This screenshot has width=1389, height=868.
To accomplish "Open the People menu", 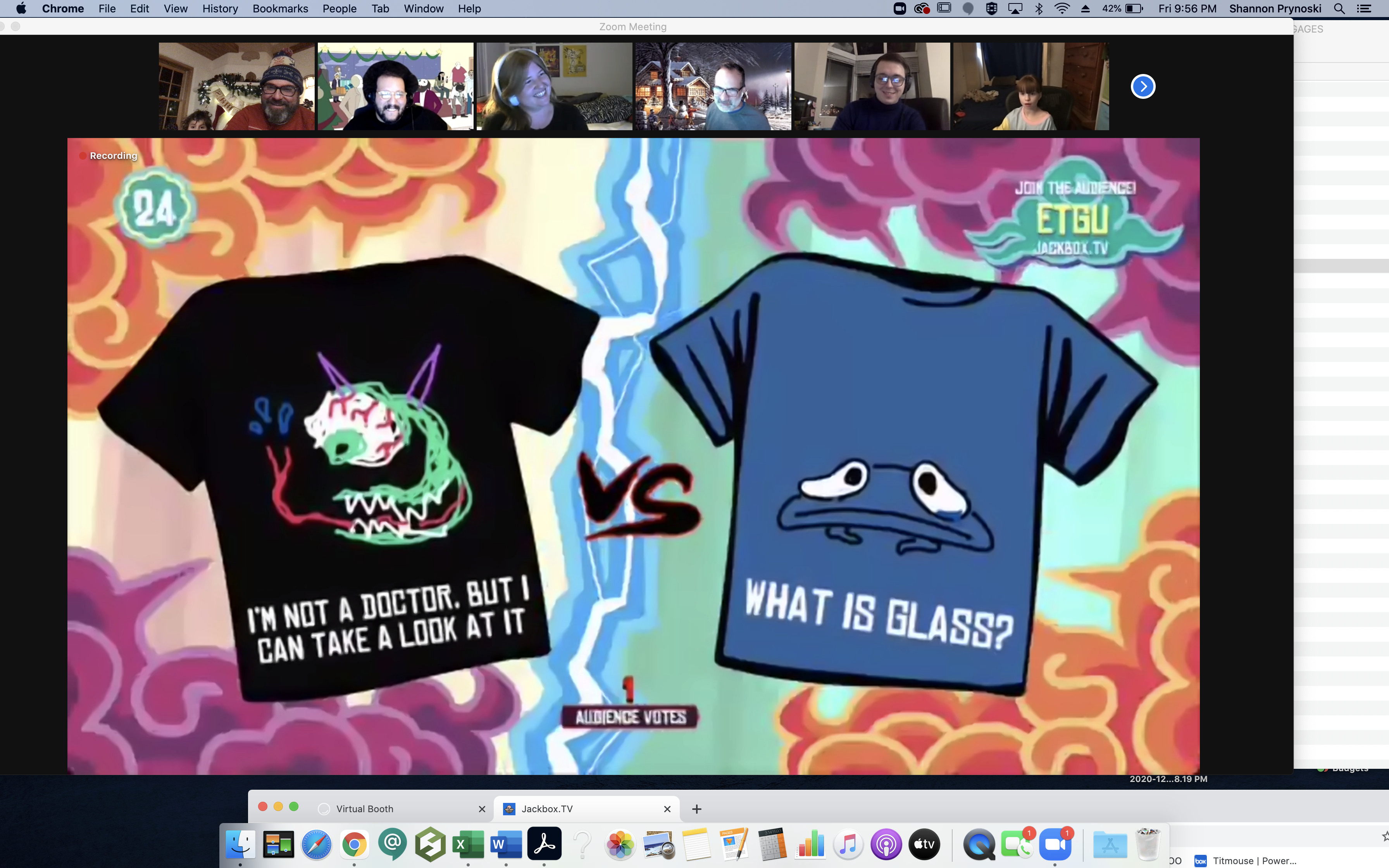I will coord(339,9).
